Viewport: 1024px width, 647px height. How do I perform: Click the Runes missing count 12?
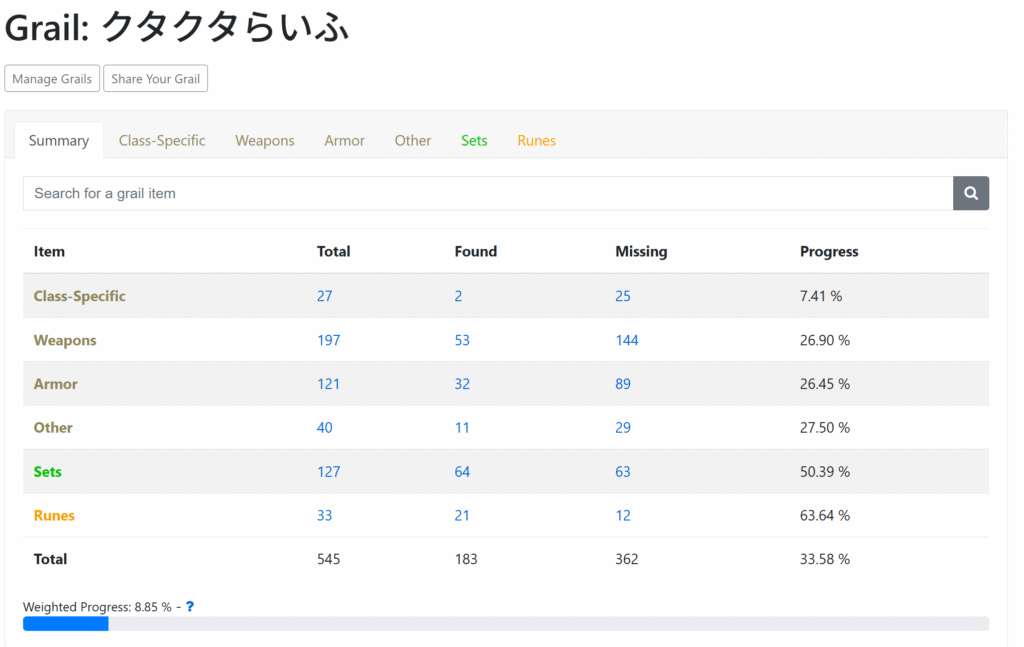point(623,516)
